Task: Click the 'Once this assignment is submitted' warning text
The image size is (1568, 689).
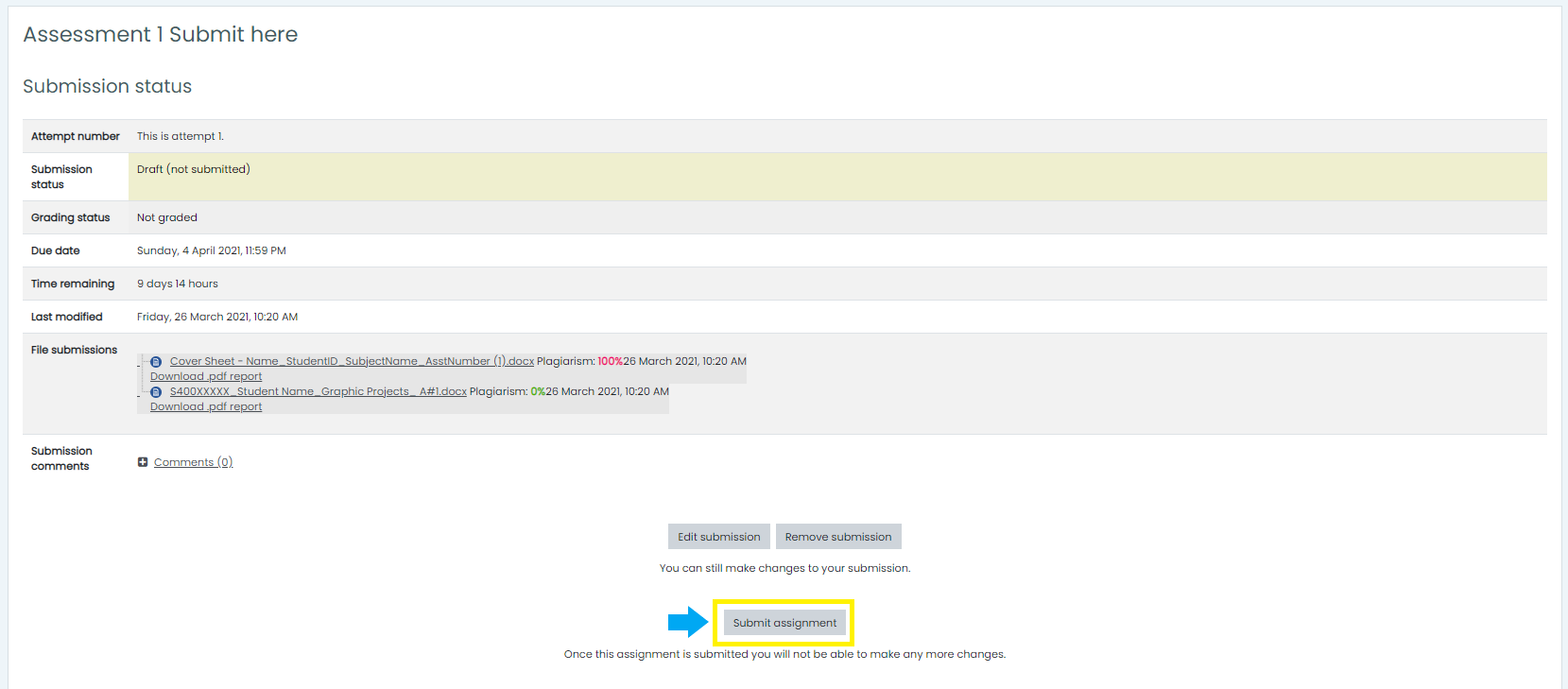Action: pyautogui.click(x=784, y=654)
